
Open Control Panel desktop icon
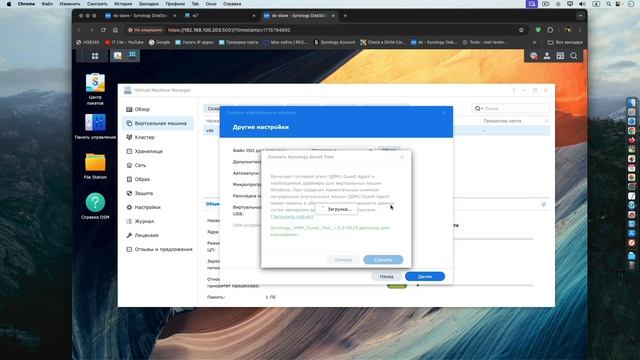pos(95,127)
